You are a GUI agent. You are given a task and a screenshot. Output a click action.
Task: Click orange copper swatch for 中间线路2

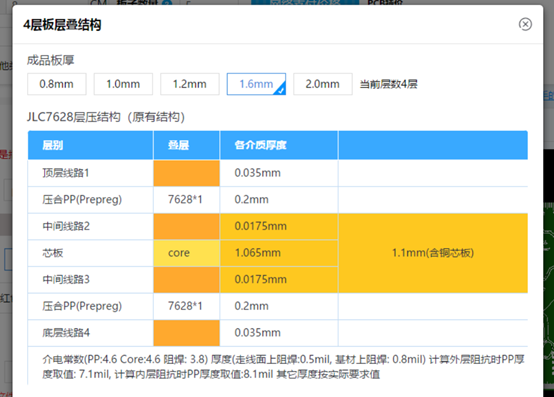(187, 226)
